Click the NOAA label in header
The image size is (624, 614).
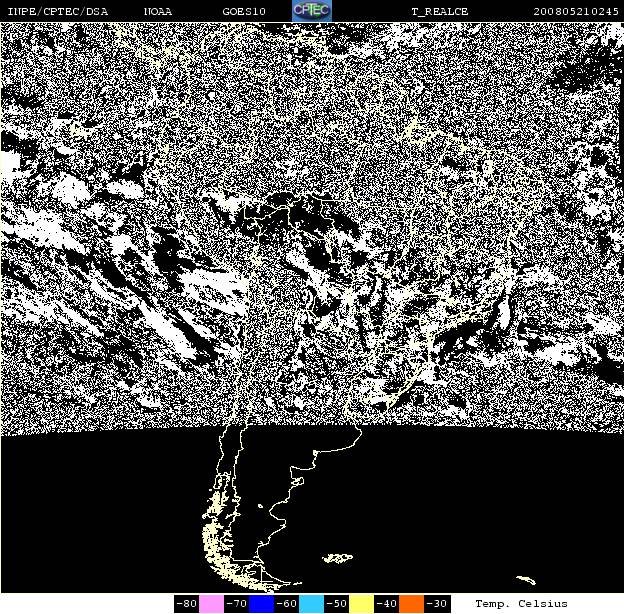[x=158, y=12]
